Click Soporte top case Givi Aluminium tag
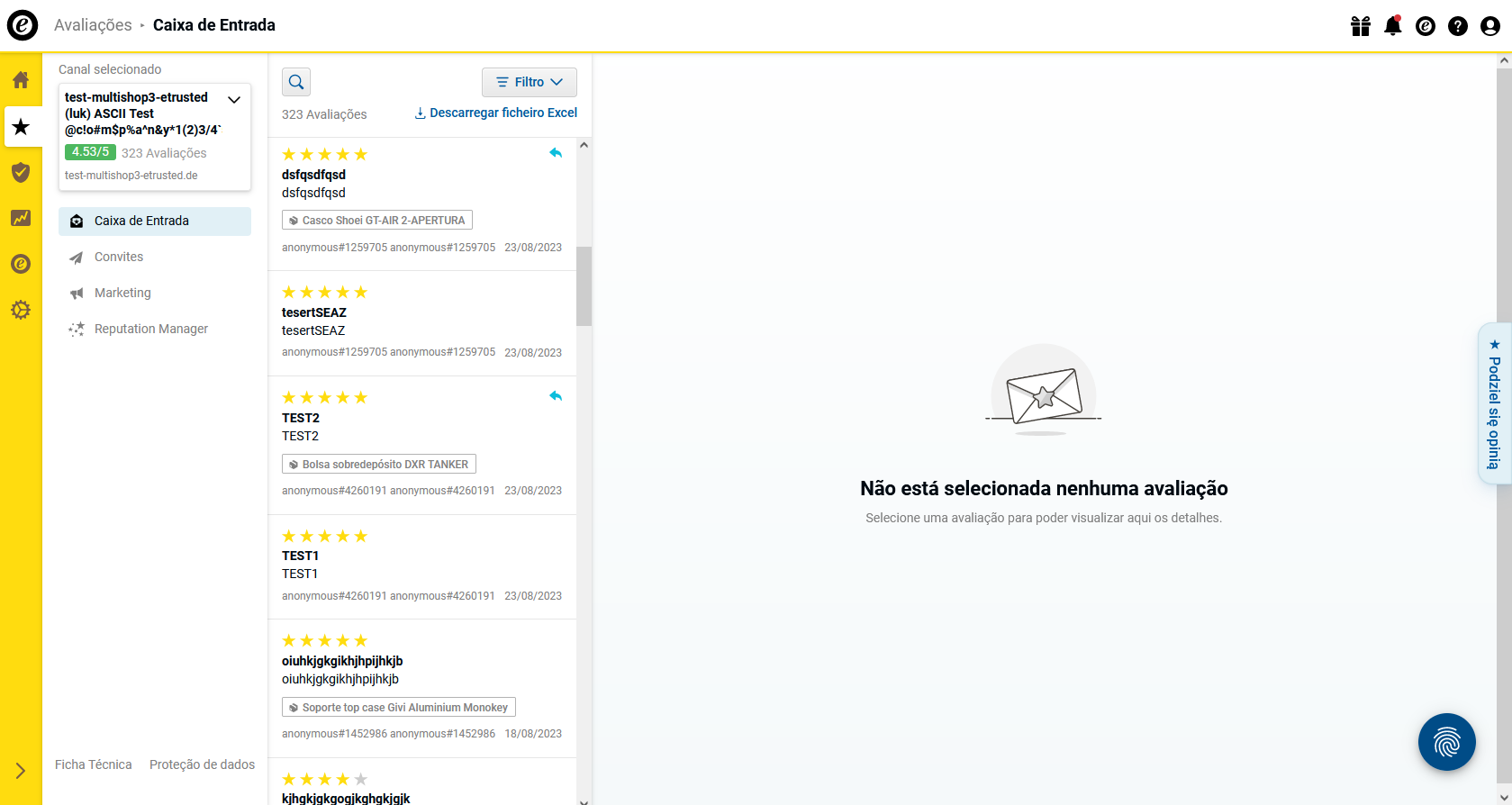This screenshot has height=805, width=1512. [x=399, y=708]
